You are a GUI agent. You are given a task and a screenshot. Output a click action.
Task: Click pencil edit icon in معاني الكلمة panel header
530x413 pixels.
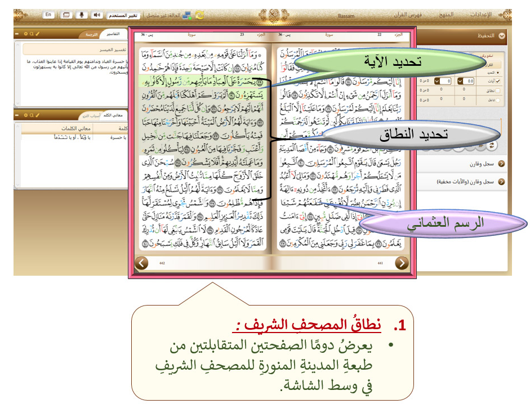(x=38, y=115)
